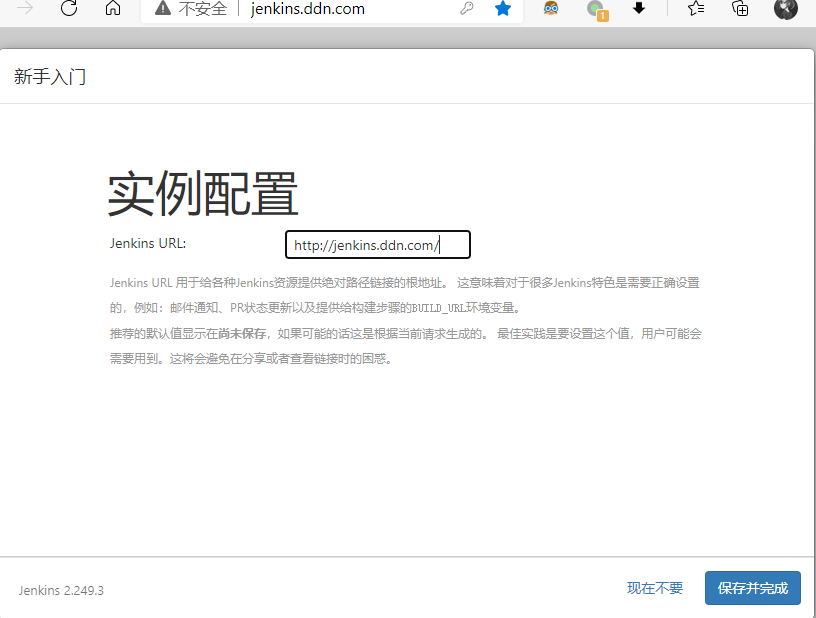Open the not-secure warning site info
Image resolution: width=816 pixels, height=618 pixels.
point(163,8)
